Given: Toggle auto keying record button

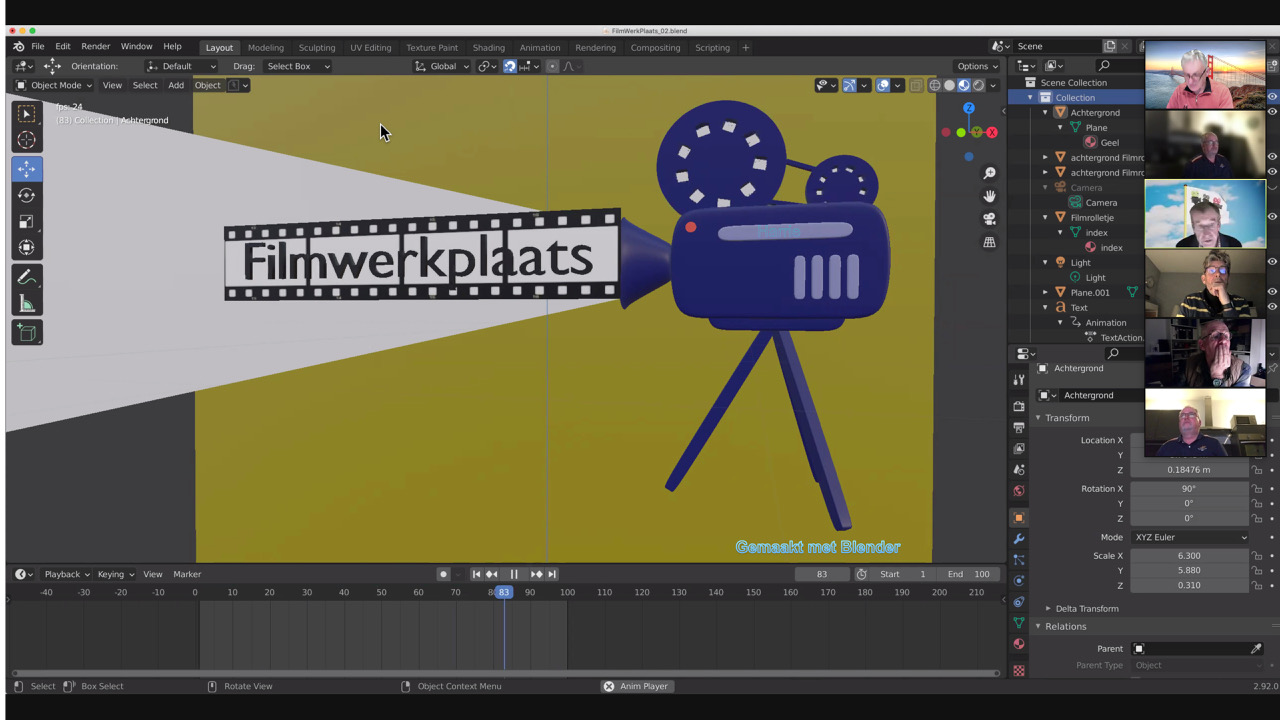Looking at the screenshot, I should pyautogui.click(x=443, y=574).
